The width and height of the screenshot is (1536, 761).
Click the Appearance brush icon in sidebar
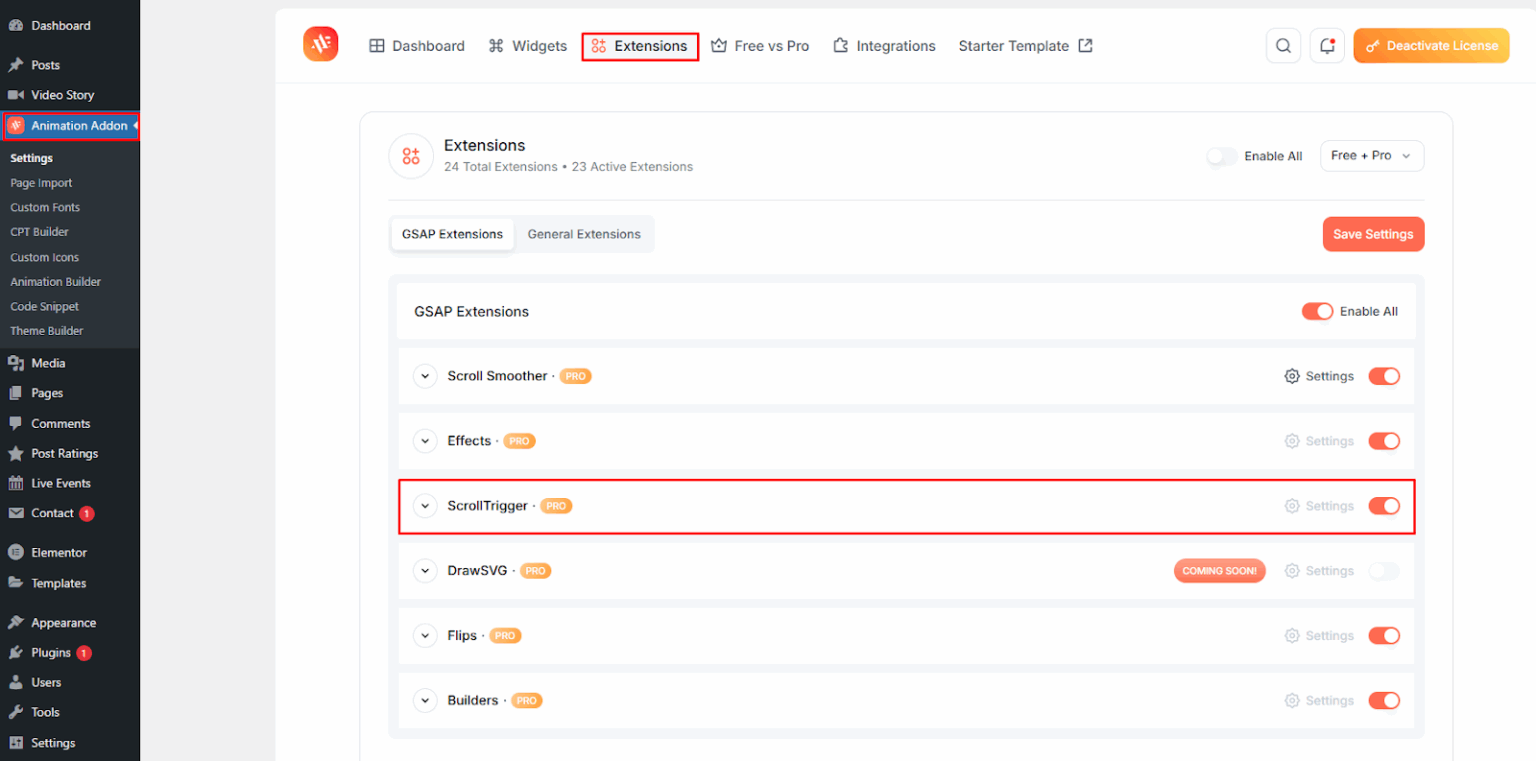point(16,622)
